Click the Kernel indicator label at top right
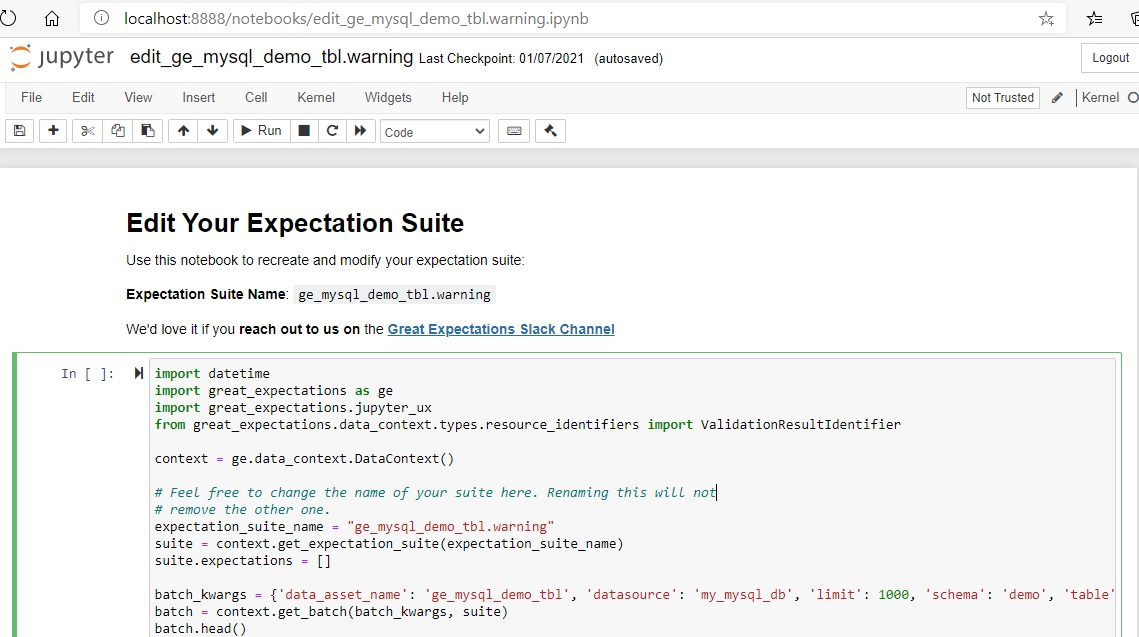1139x637 pixels. (x=1100, y=97)
